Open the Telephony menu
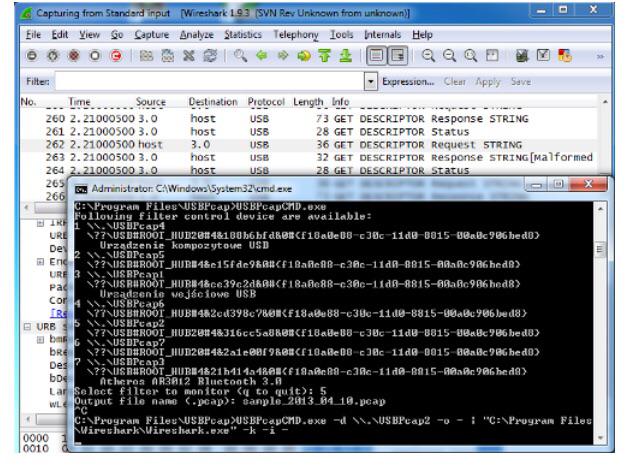The height and width of the screenshot is (467, 634). (x=296, y=35)
